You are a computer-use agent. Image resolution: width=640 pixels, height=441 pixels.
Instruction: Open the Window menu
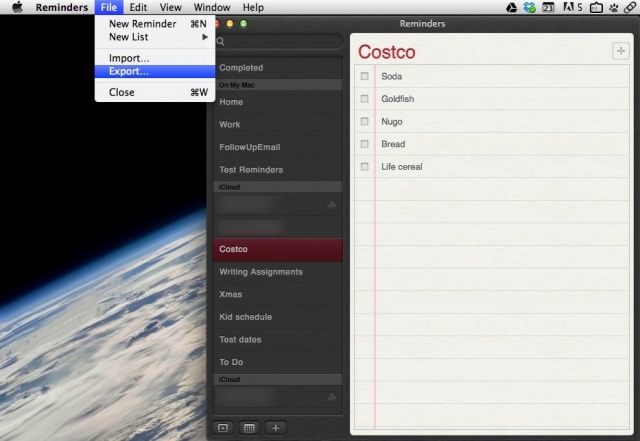[x=211, y=7]
